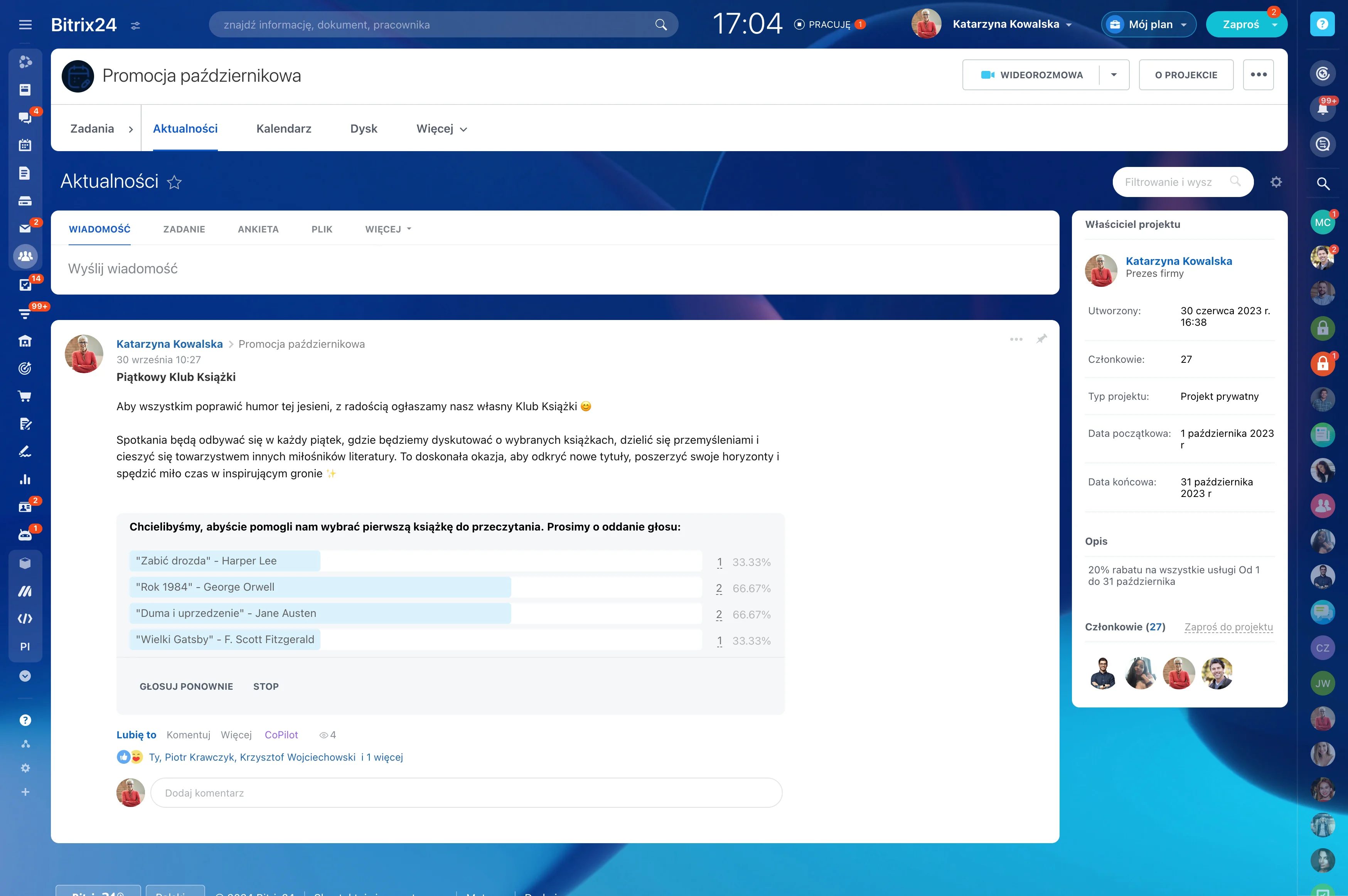Image resolution: width=1348 pixels, height=896 pixels.
Task: Add Aktualności to favorites star
Action: [174, 182]
